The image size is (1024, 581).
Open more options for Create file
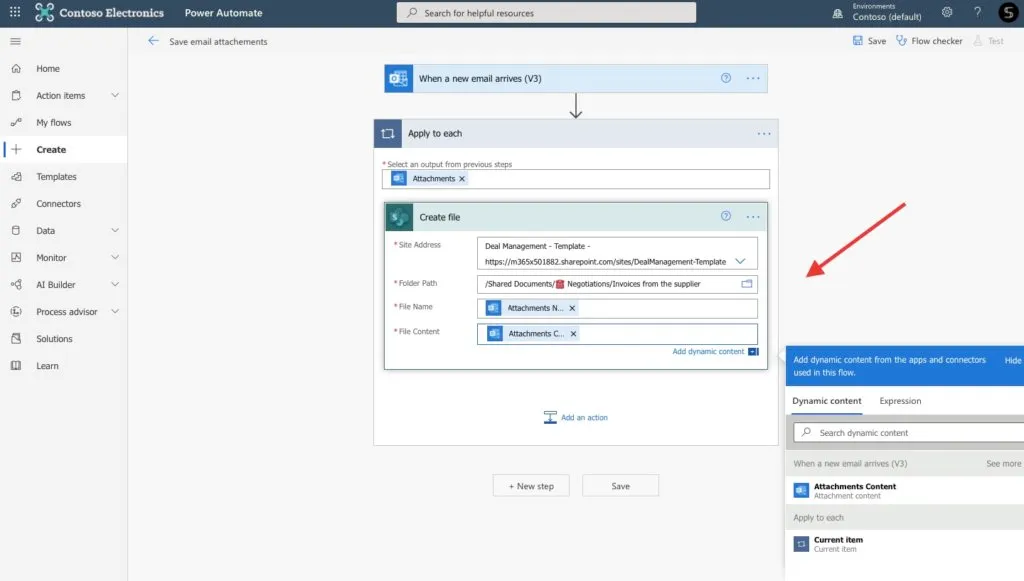tap(753, 217)
